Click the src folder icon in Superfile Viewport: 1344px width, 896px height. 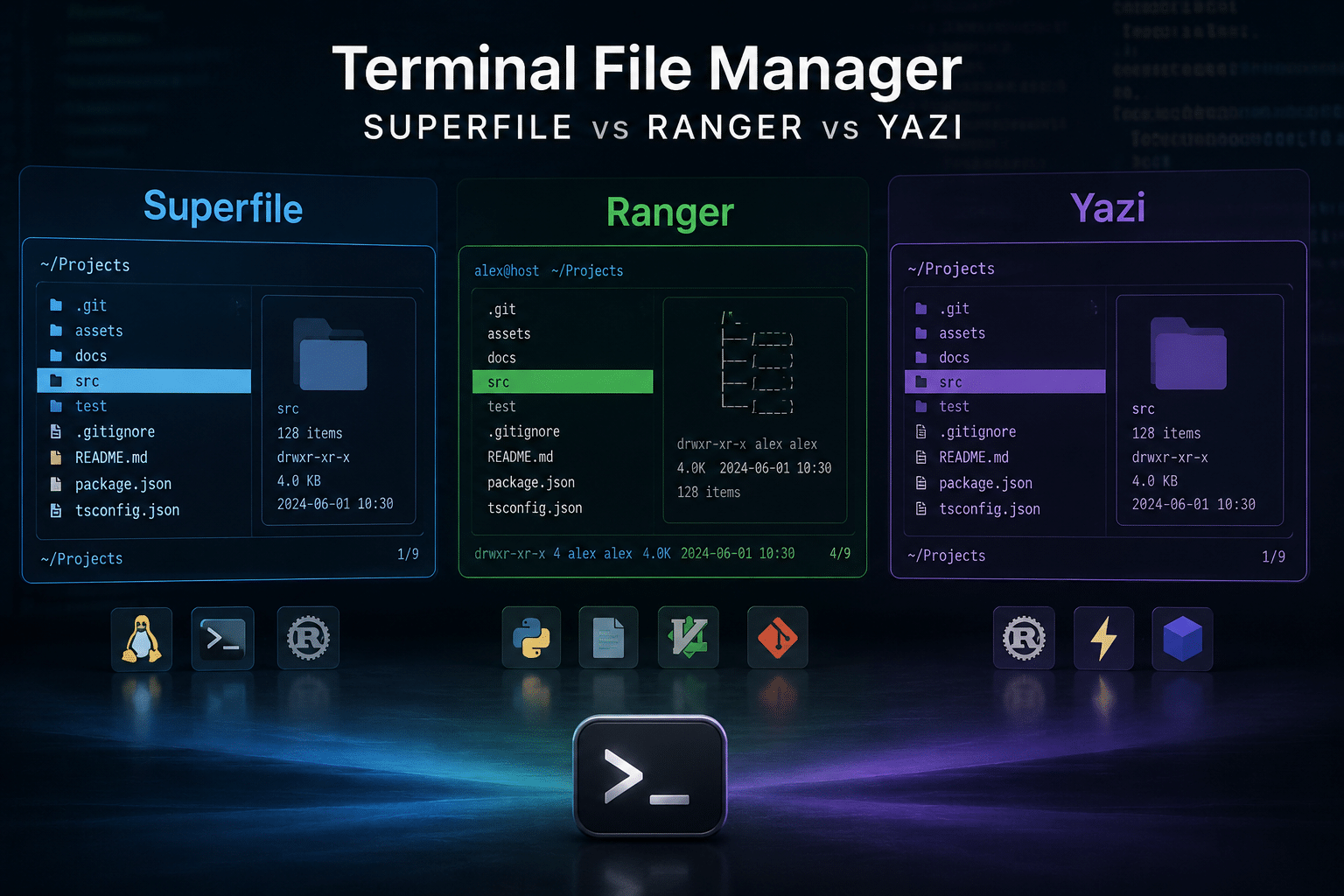pos(56,381)
